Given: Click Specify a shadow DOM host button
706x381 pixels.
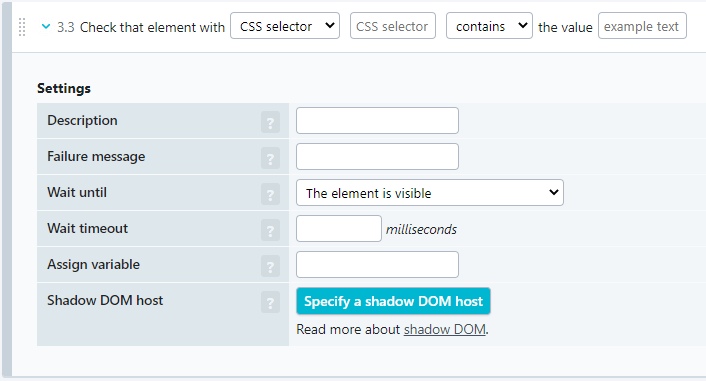Looking at the screenshot, I should 393,301.
